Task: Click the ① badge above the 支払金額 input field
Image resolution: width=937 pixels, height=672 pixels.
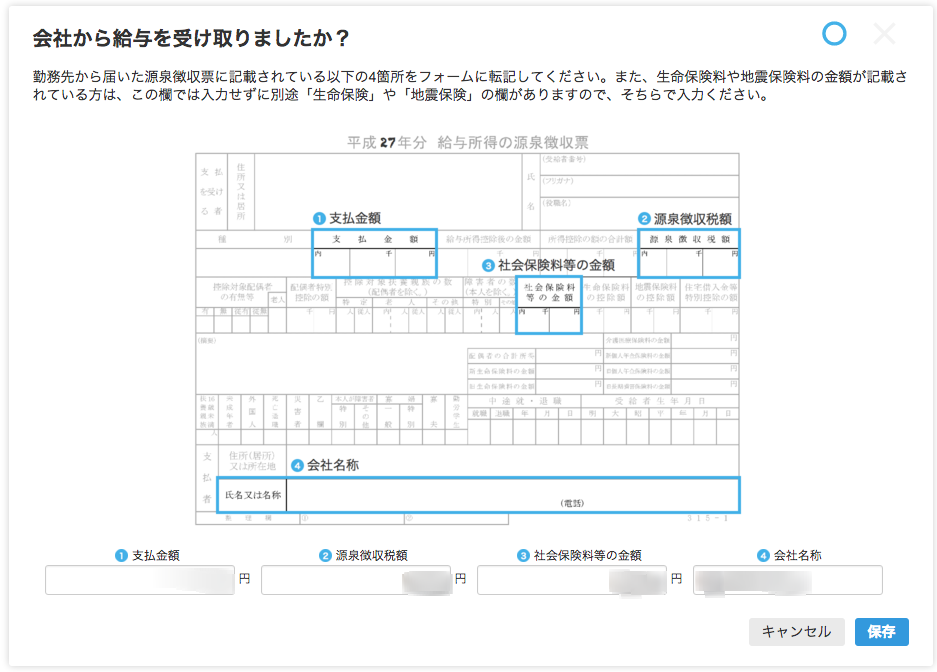Action: pos(120,555)
